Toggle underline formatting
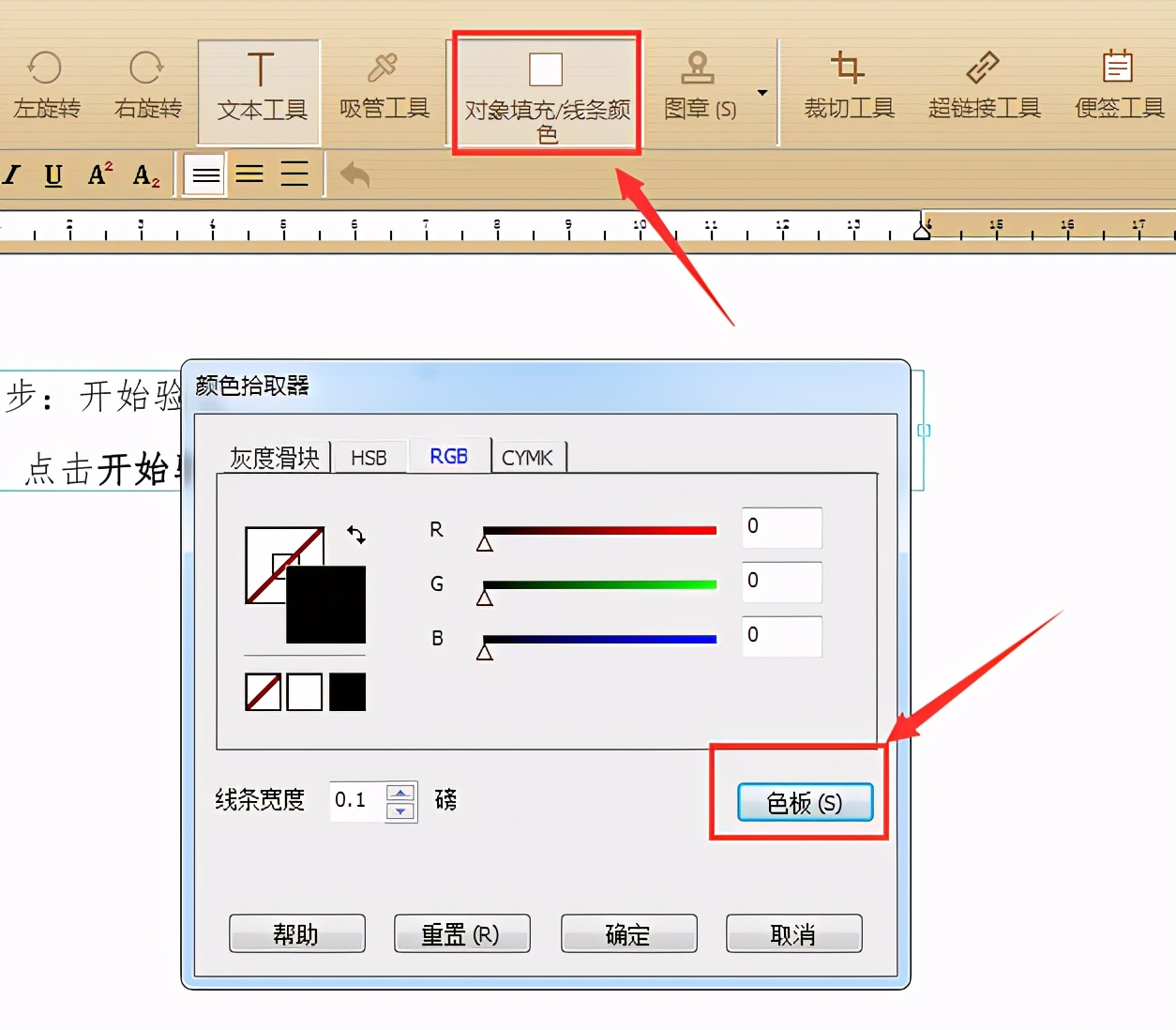The image size is (1176, 1030). pyautogui.click(x=53, y=174)
